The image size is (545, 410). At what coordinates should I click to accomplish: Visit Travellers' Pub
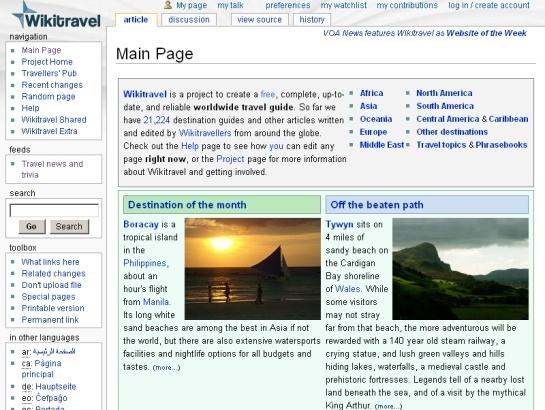click(49, 73)
